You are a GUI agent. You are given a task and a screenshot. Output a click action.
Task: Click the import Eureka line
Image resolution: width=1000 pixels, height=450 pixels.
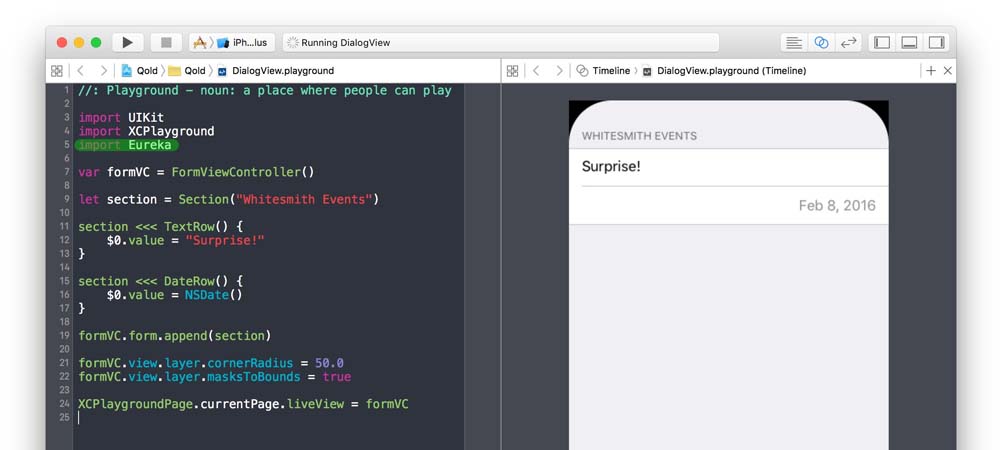(x=125, y=145)
